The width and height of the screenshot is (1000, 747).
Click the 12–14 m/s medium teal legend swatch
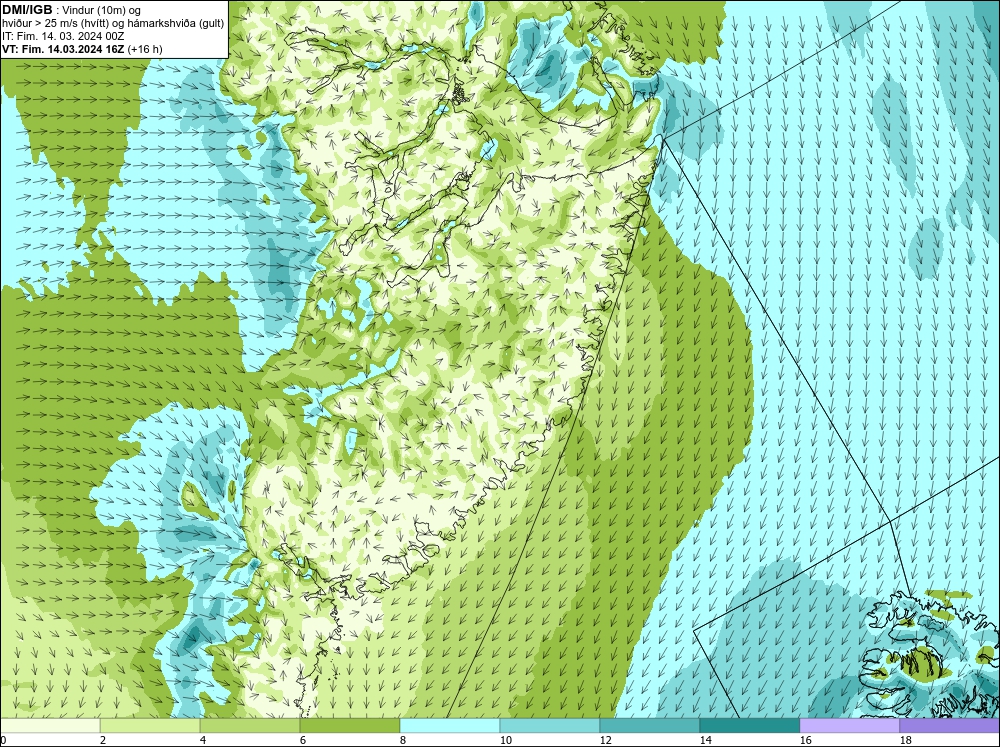[x=650, y=726]
